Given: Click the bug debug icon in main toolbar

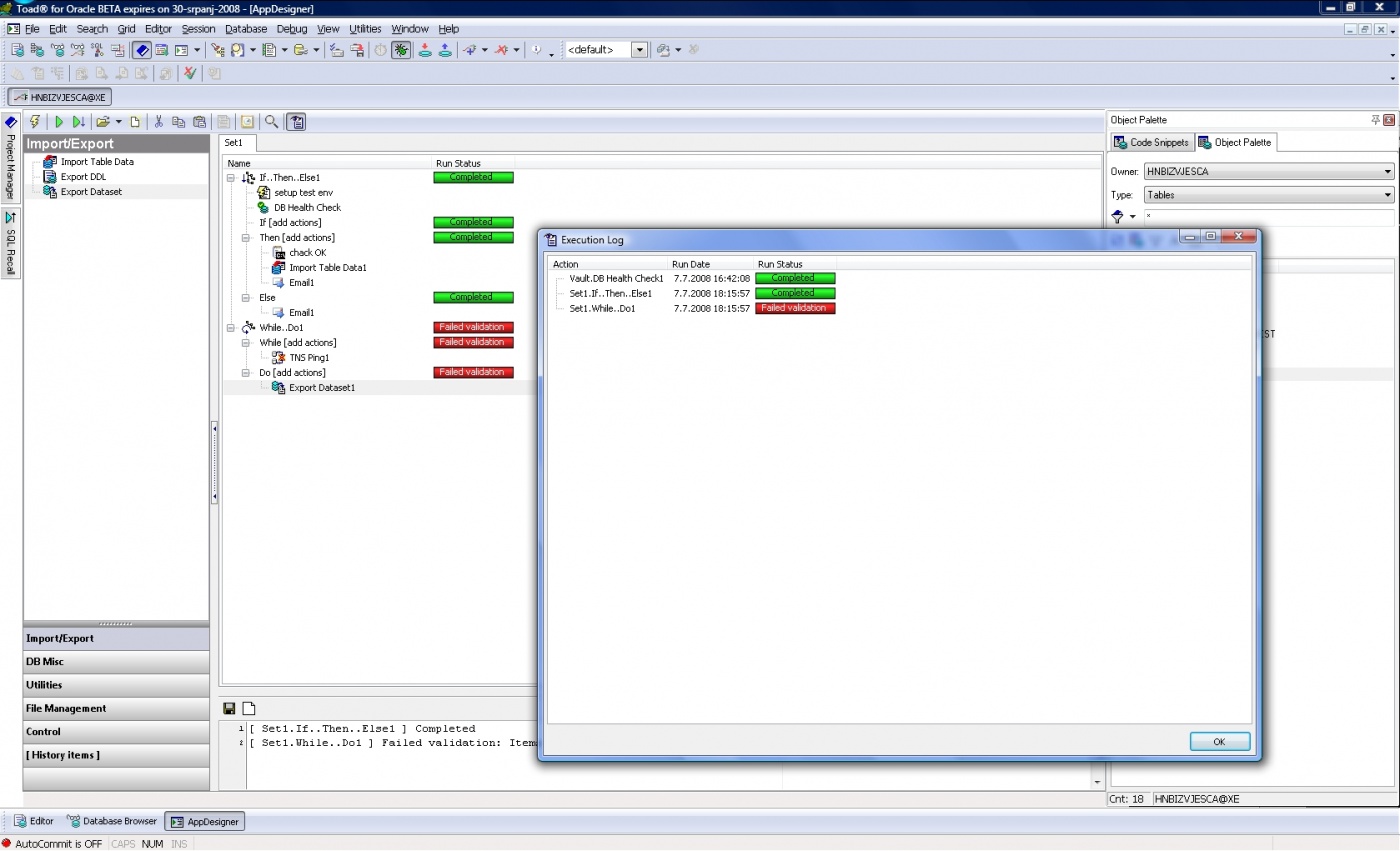Looking at the screenshot, I should [x=401, y=50].
